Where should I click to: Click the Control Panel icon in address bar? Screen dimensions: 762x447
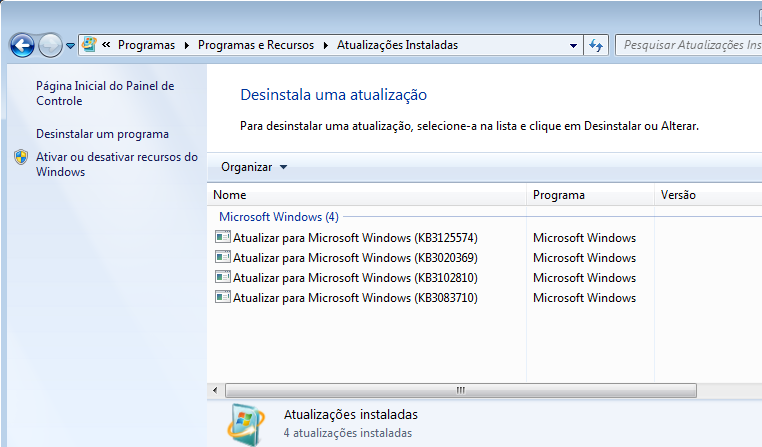tap(89, 45)
